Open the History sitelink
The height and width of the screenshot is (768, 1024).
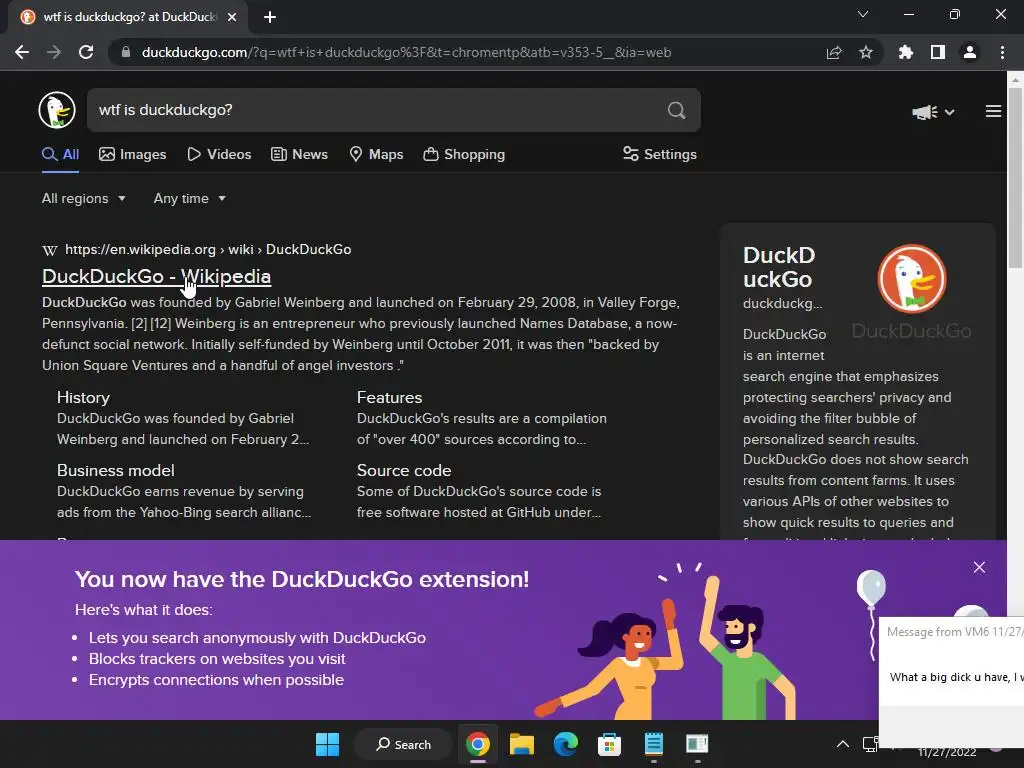(x=83, y=398)
